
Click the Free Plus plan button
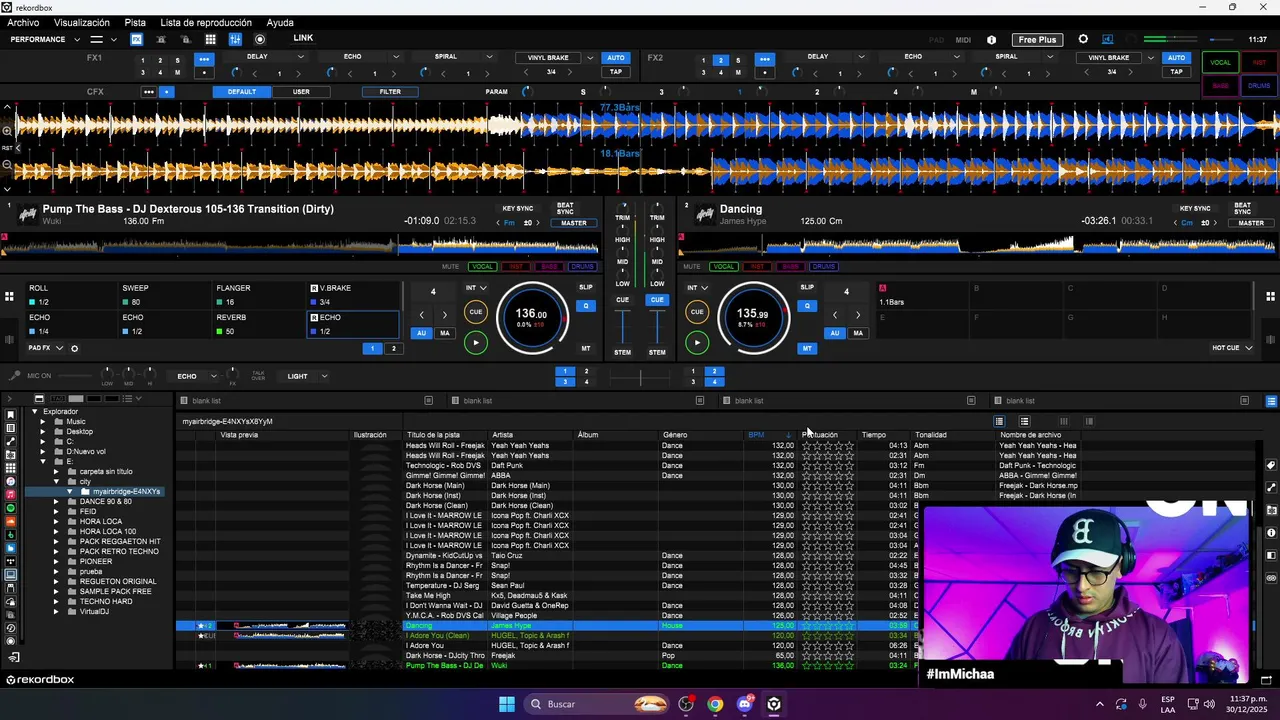[1037, 40]
